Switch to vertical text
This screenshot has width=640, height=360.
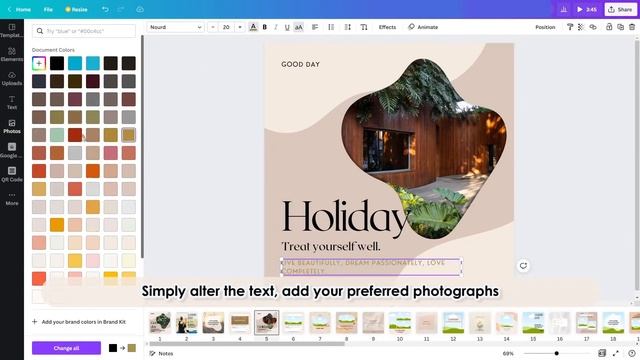coord(364,27)
